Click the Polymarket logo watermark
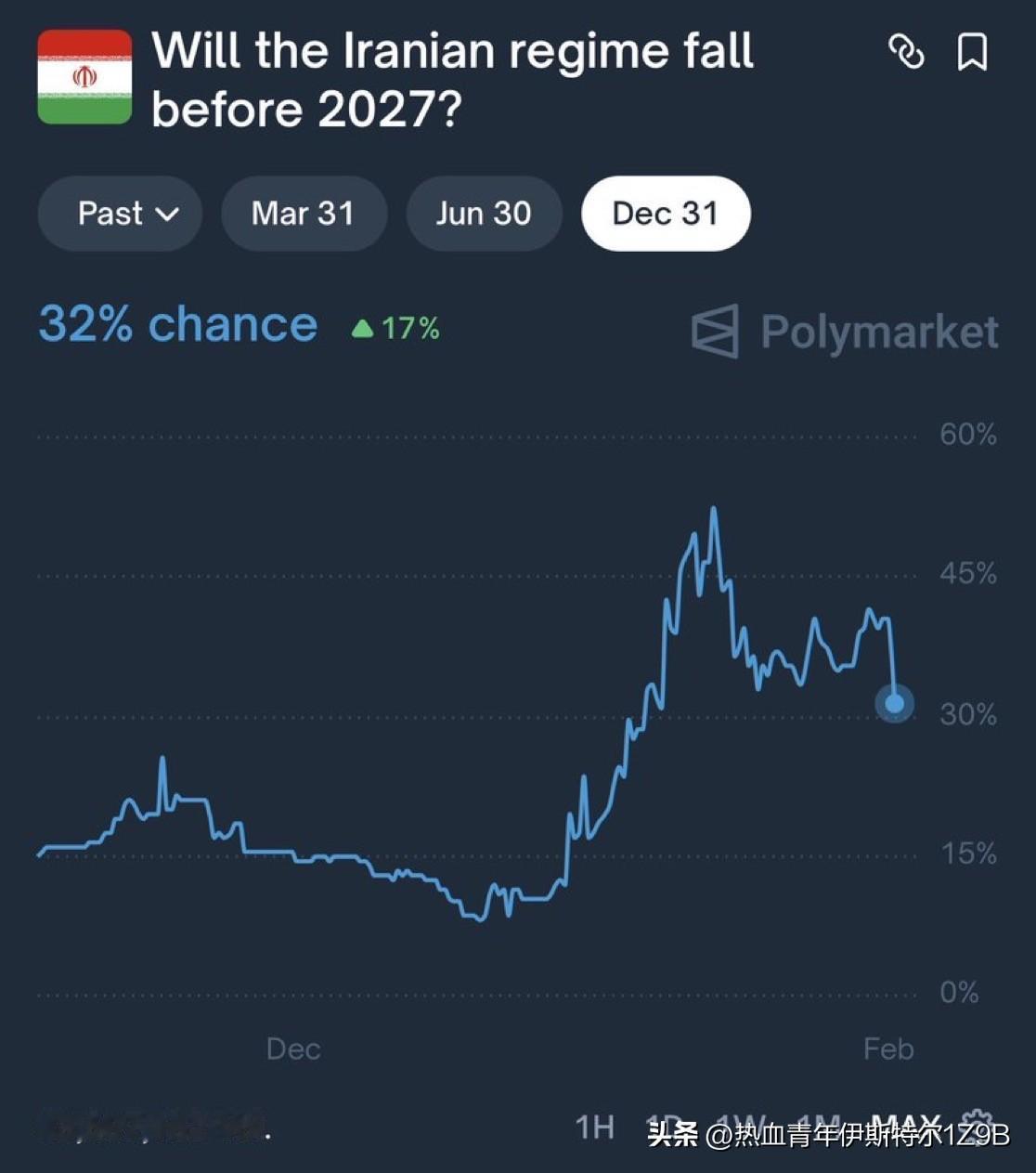Viewport: 1036px width, 1173px height. click(846, 332)
